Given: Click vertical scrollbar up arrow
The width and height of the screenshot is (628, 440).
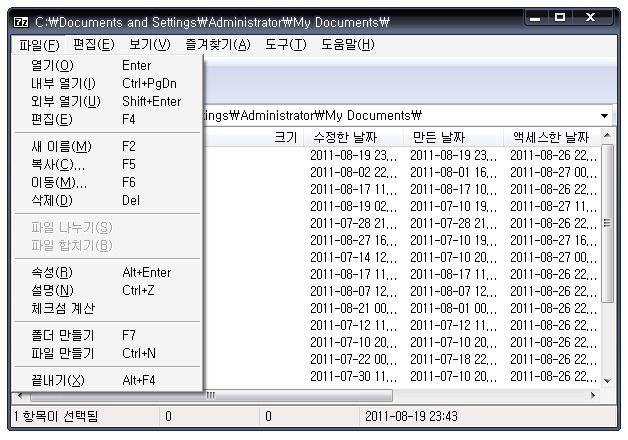Looking at the screenshot, I should 607,135.
